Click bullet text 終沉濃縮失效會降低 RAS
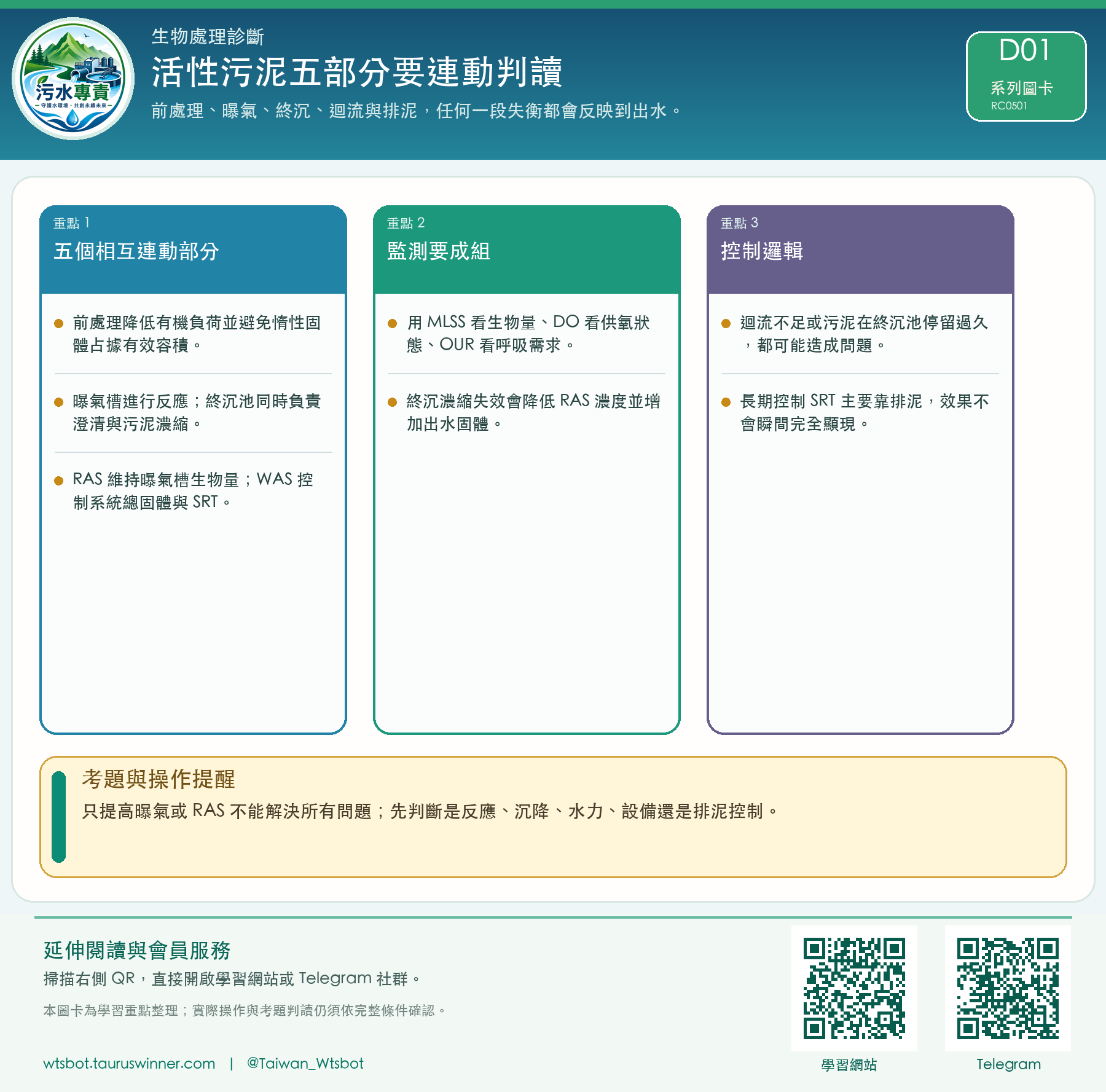The image size is (1106, 1092). tap(533, 412)
